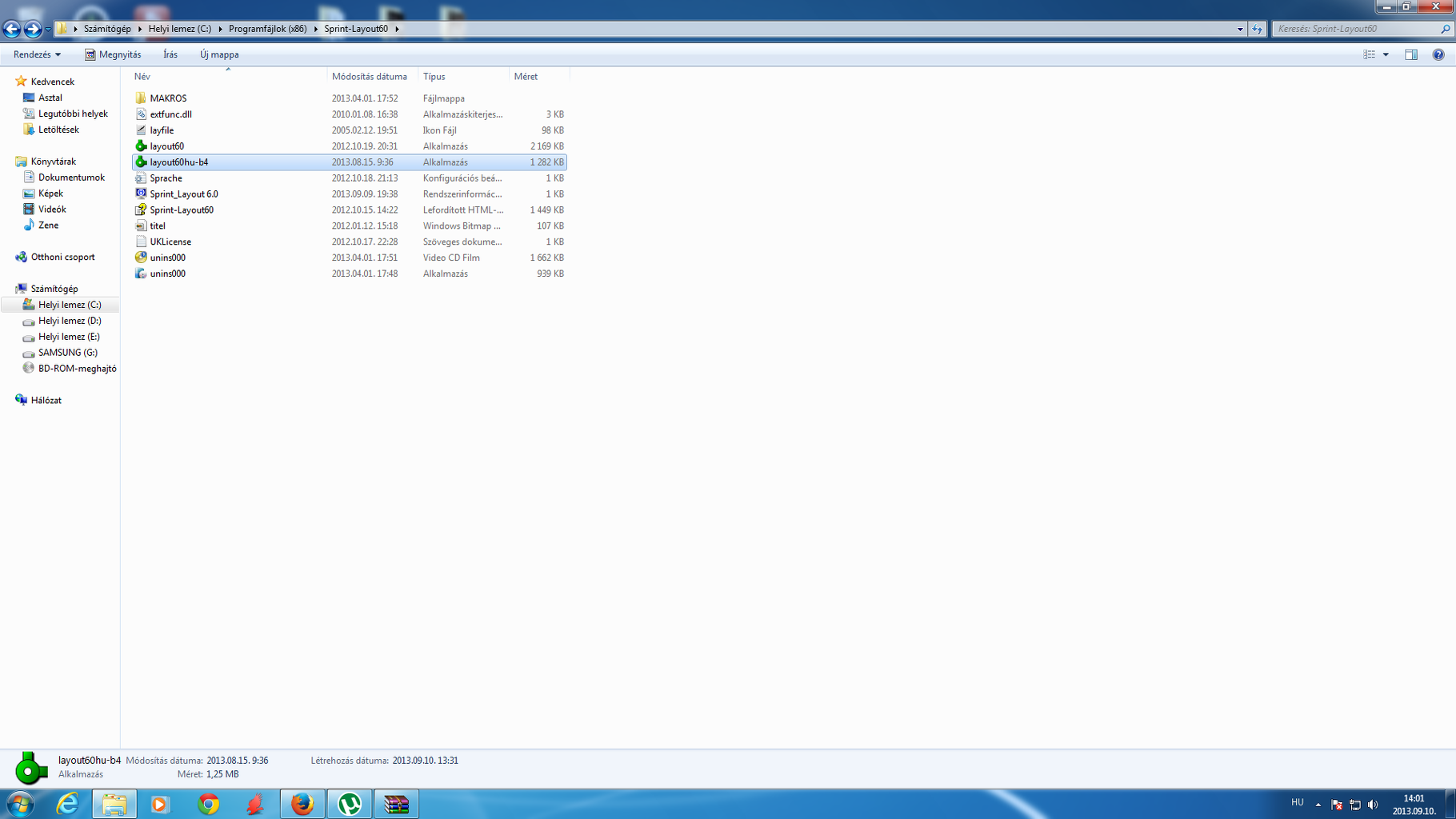Image resolution: width=1456 pixels, height=819 pixels.
Task: Select the unins000 application icon
Action: (141, 274)
